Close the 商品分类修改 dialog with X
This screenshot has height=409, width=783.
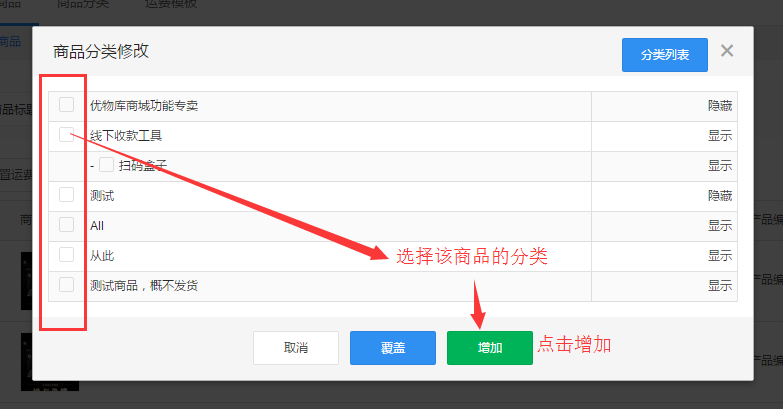(727, 51)
